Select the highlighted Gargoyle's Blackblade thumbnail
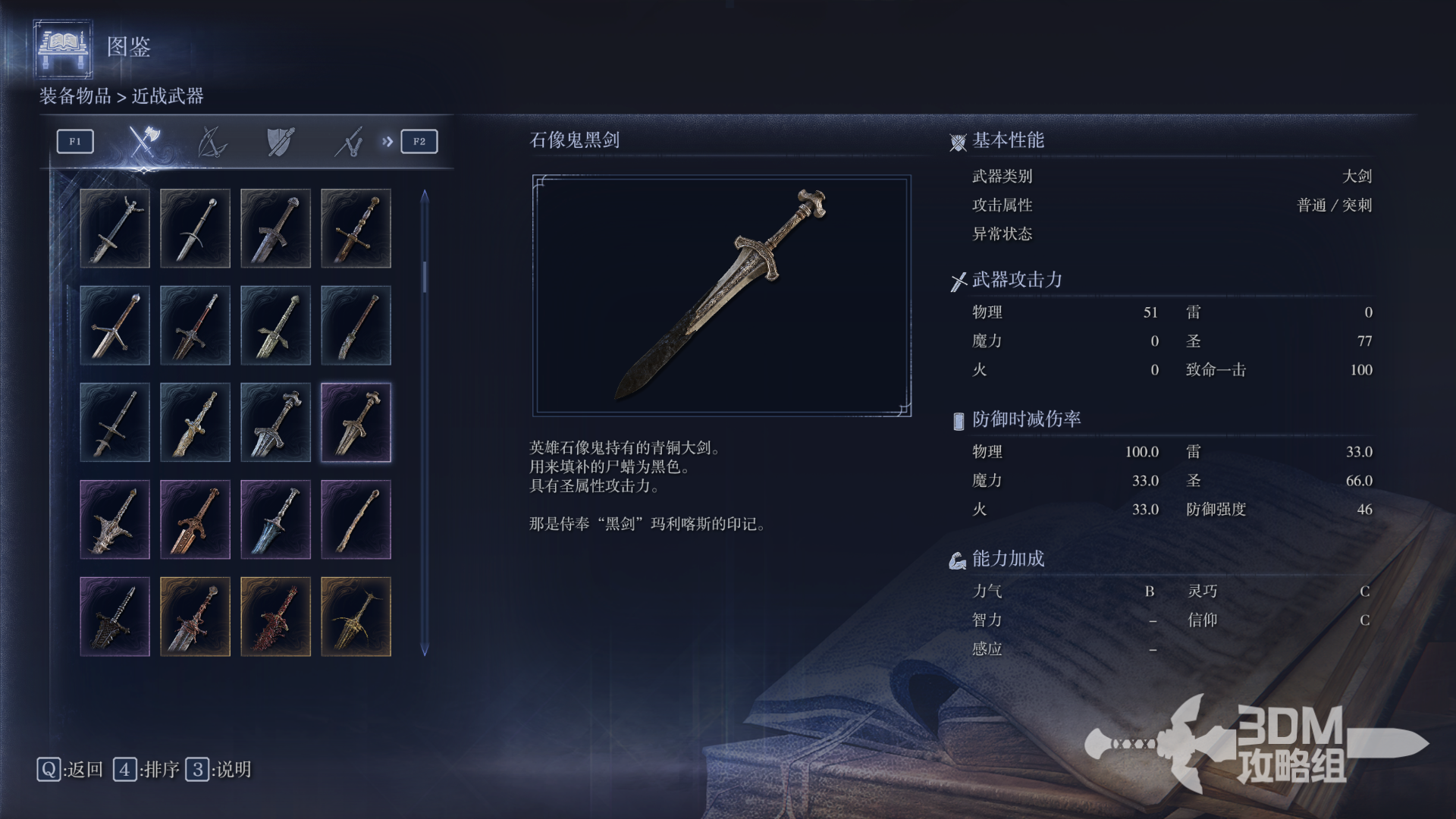1456x819 pixels. 356,422
